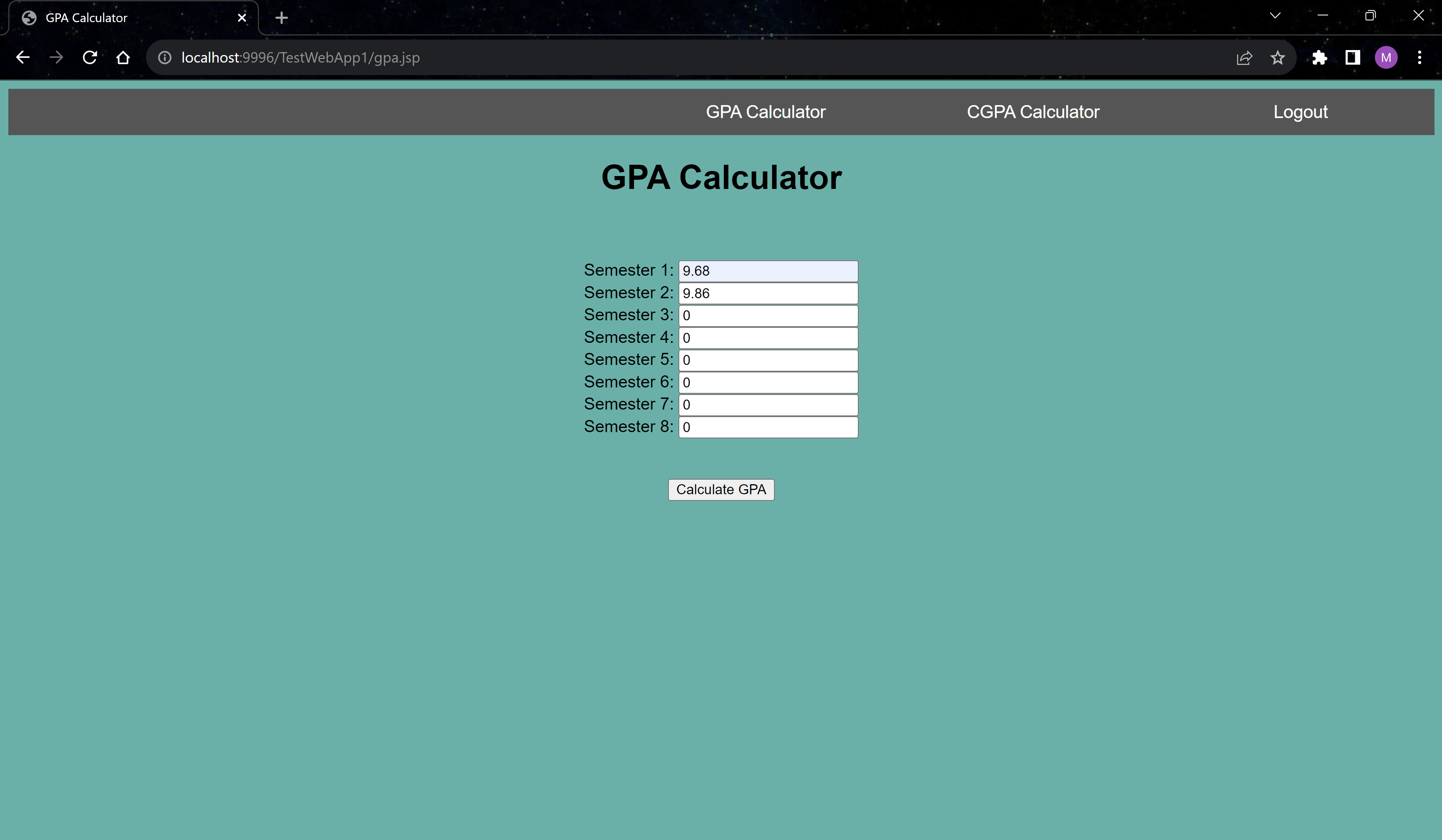Click the new tab plus button
This screenshot has height=840, width=1442.
pos(281,17)
